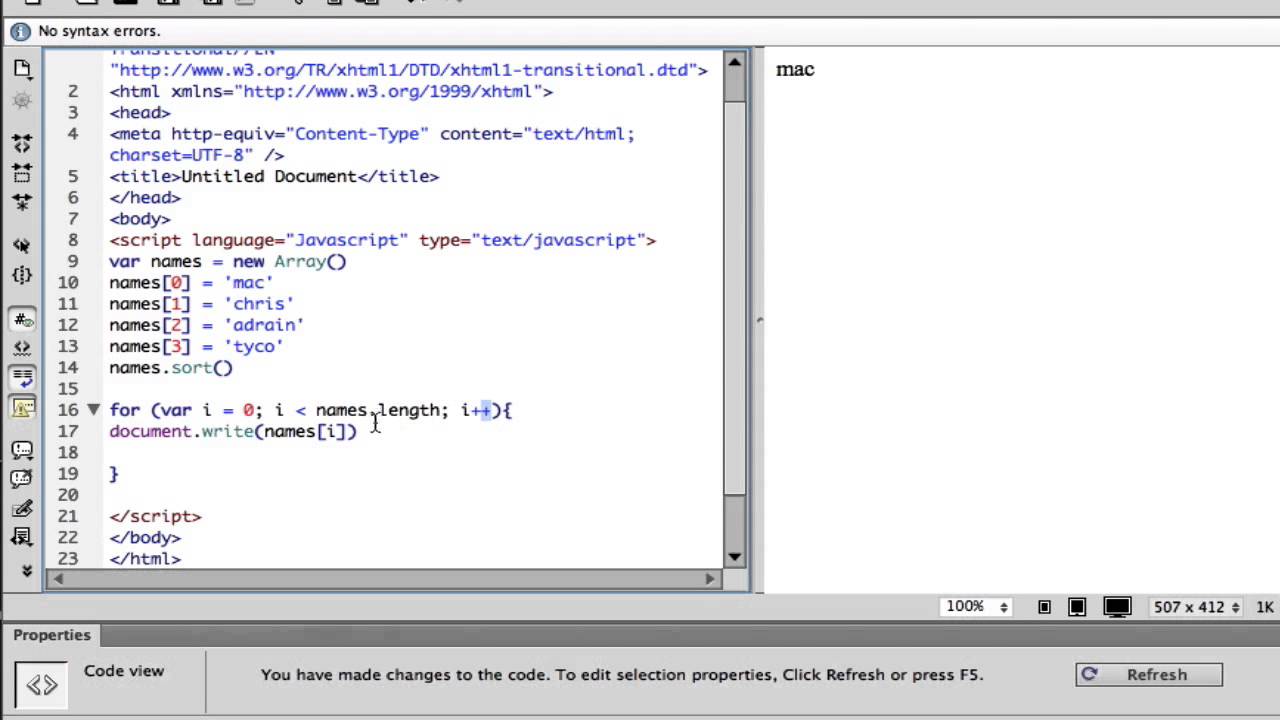The height and width of the screenshot is (720, 1280).
Task: Click the 'Code view' label in Properties
Action: pyautogui.click(x=124, y=671)
